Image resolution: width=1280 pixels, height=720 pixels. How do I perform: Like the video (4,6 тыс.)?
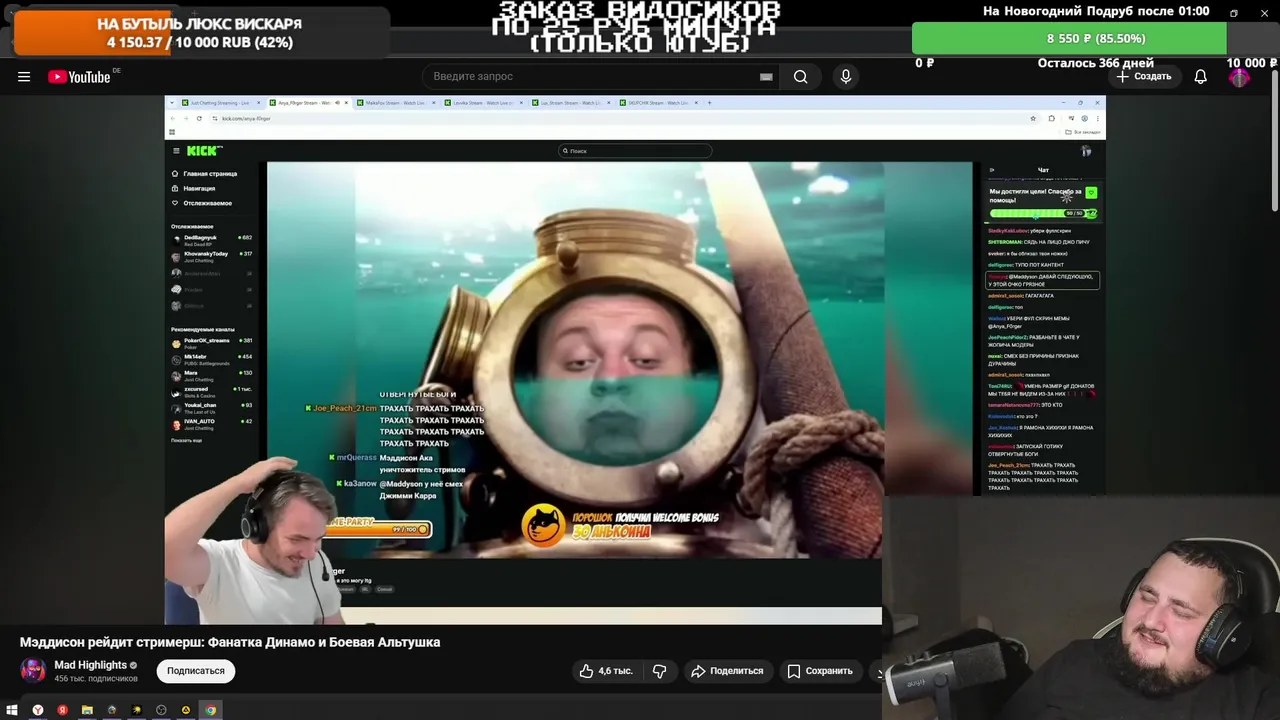click(x=606, y=671)
